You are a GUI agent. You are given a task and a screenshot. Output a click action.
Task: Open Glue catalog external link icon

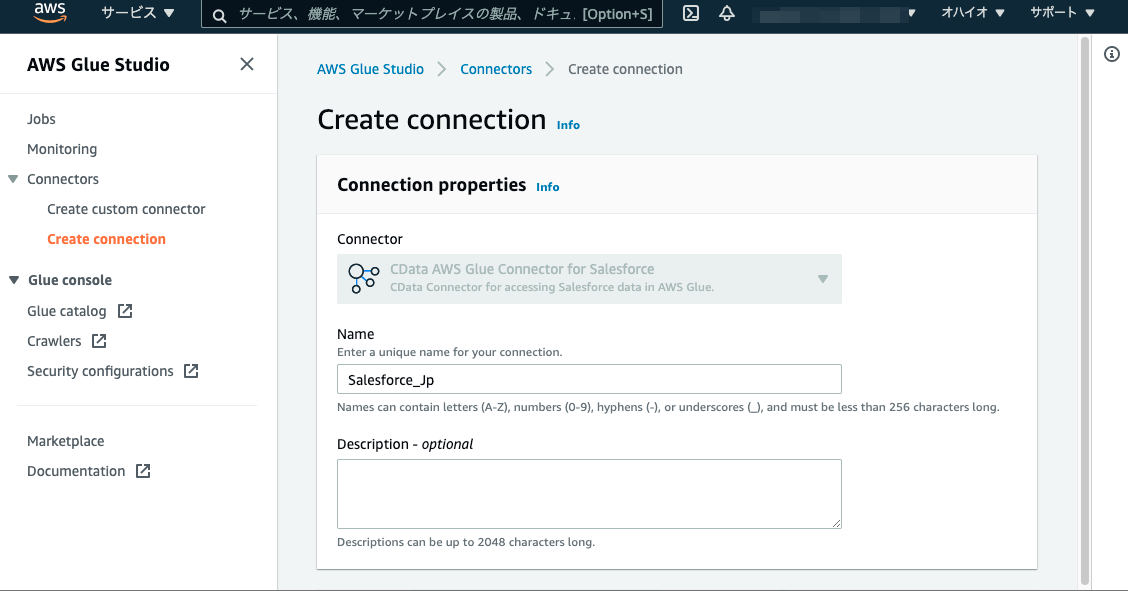click(x=125, y=311)
